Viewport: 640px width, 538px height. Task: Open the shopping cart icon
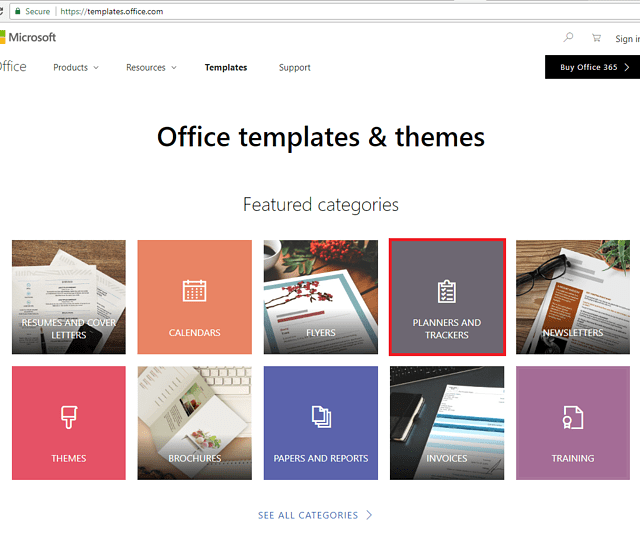pyautogui.click(x=596, y=38)
